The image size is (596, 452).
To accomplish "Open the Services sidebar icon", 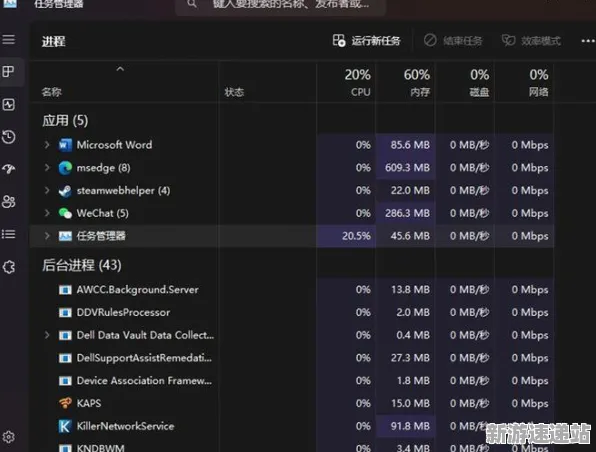I will pyautogui.click(x=8, y=267).
